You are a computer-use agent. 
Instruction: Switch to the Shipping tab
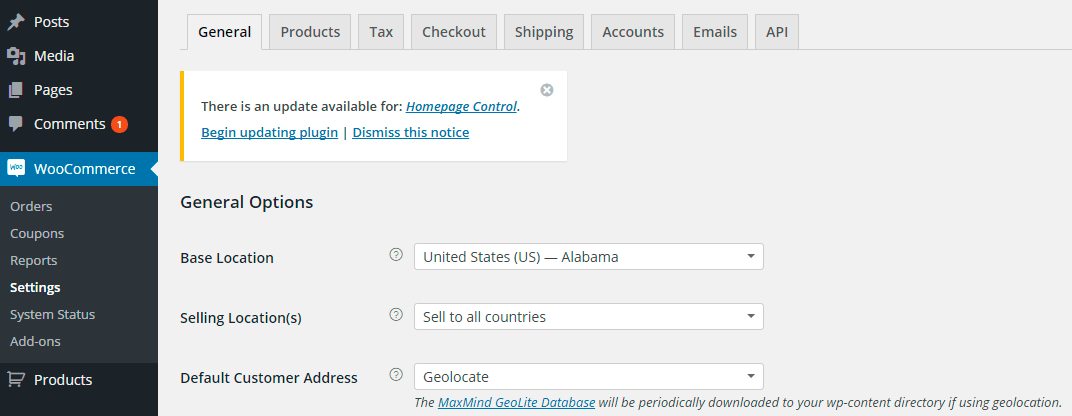[544, 32]
